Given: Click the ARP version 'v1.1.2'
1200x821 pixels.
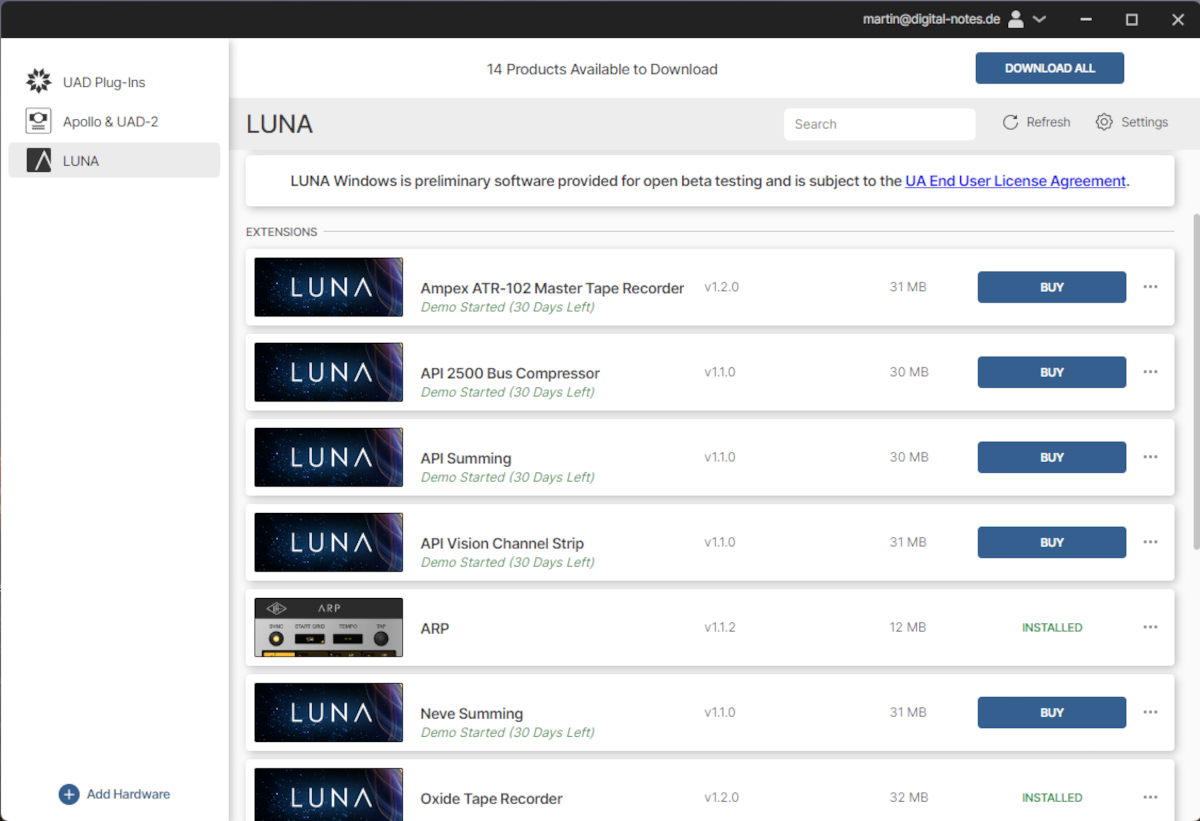Looking at the screenshot, I should click(x=720, y=627).
